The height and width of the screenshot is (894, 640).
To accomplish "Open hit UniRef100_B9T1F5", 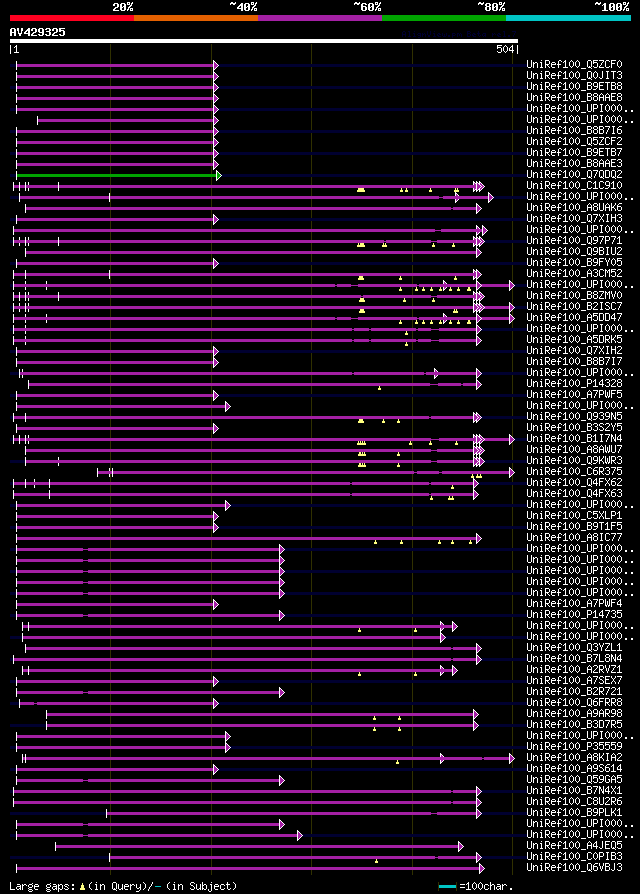I will tap(574, 526).
